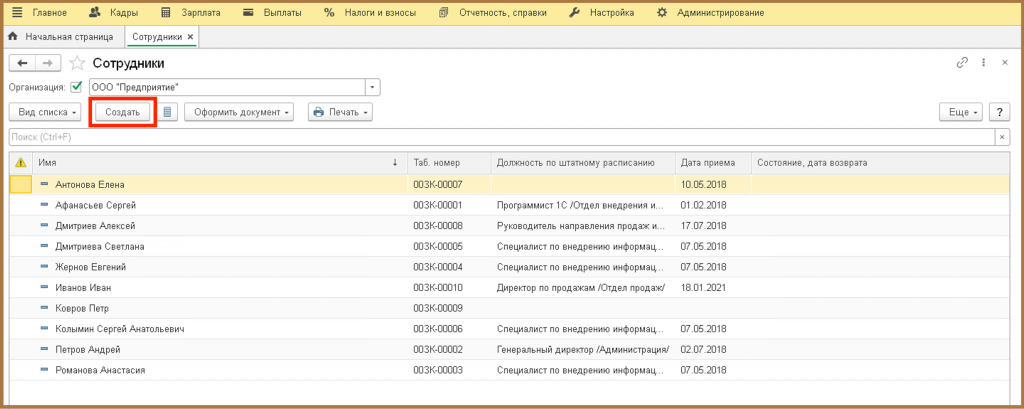The height and width of the screenshot is (409, 1024).
Task: Click the row icon beside Ковров Петр
Action: [x=44, y=308]
